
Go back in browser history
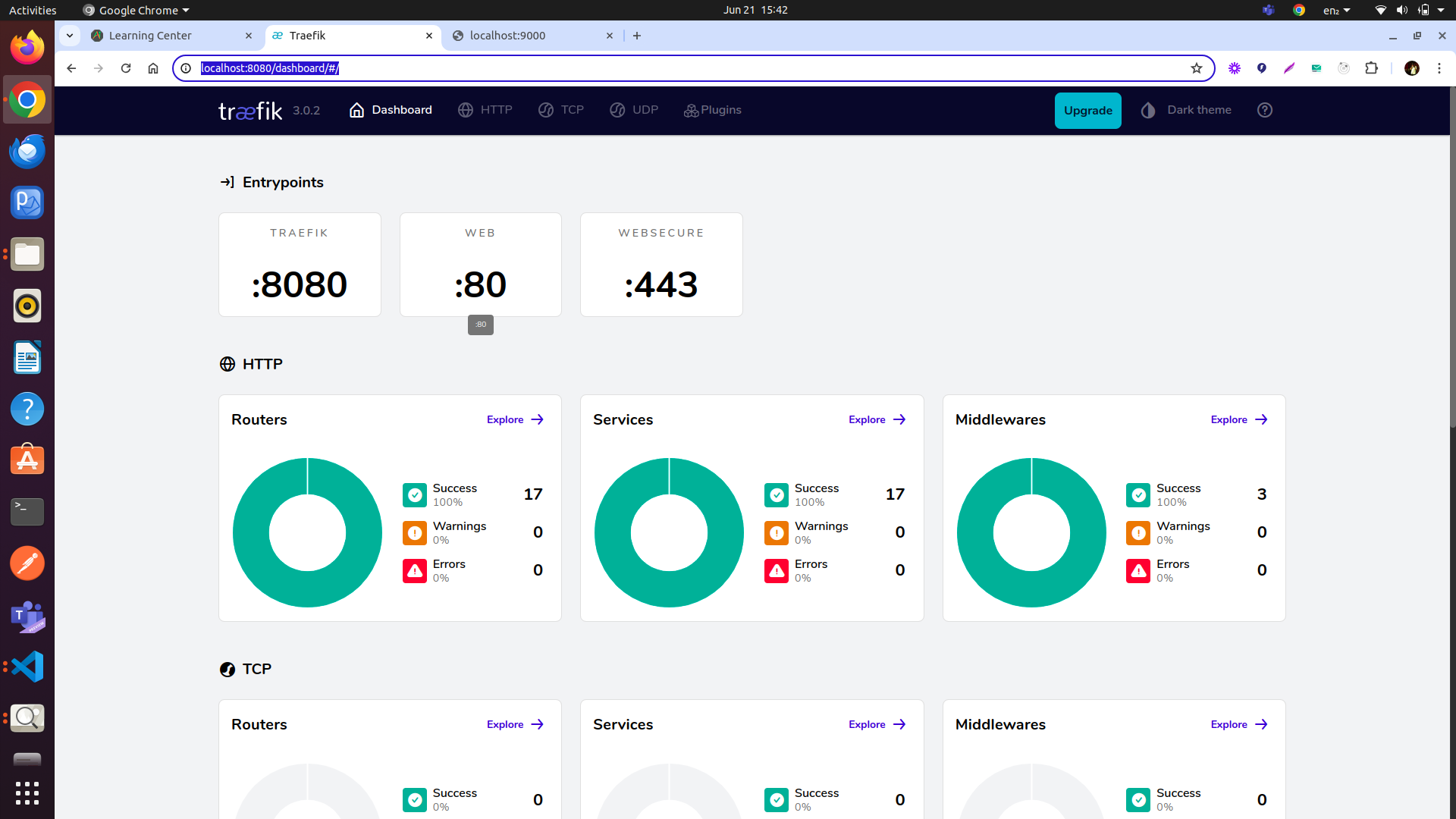tap(71, 68)
